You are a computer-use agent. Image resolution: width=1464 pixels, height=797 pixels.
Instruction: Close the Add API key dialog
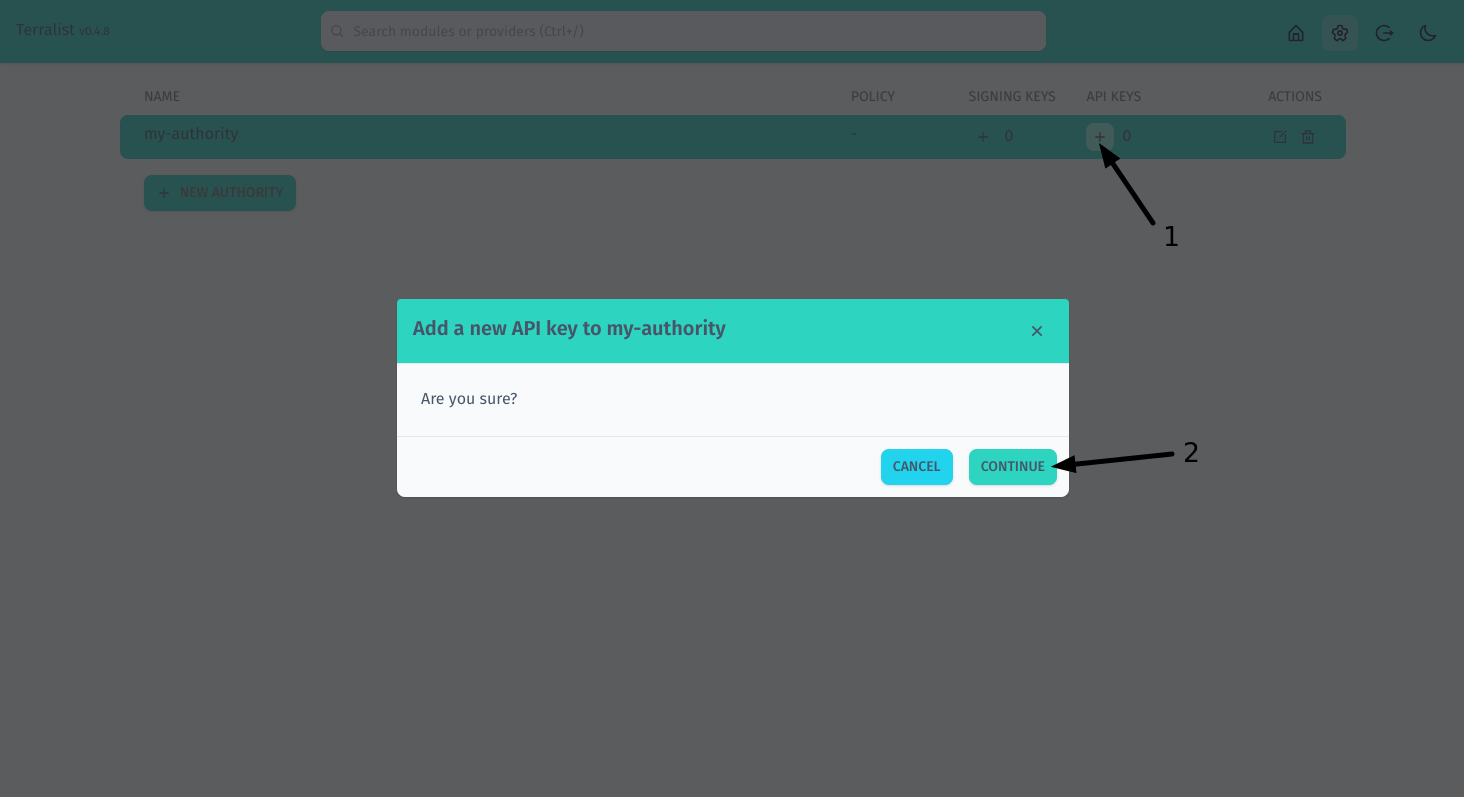click(x=1037, y=331)
